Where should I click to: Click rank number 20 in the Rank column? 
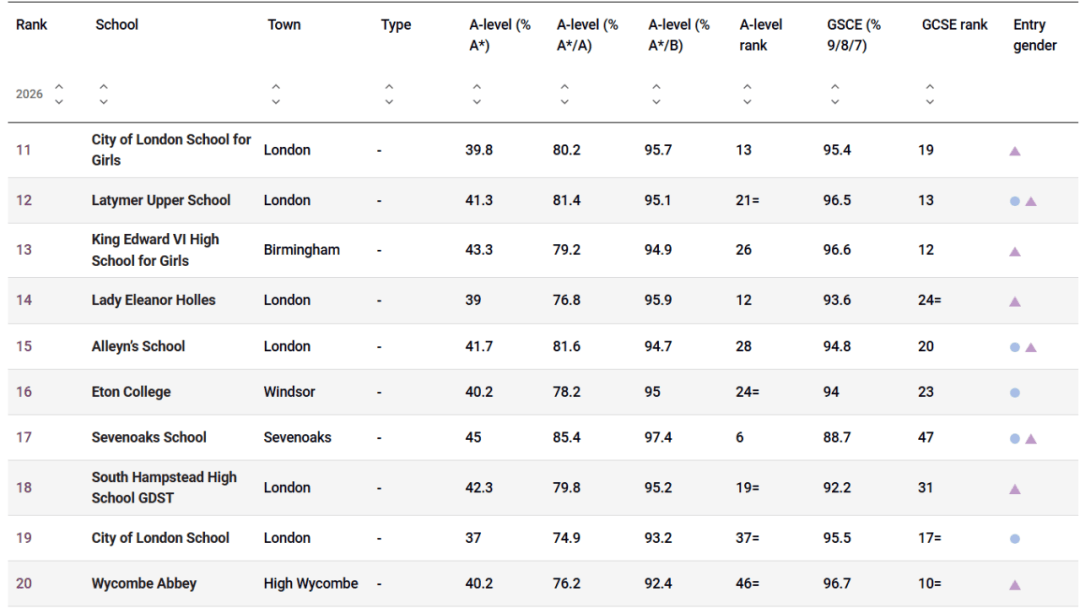(x=24, y=584)
